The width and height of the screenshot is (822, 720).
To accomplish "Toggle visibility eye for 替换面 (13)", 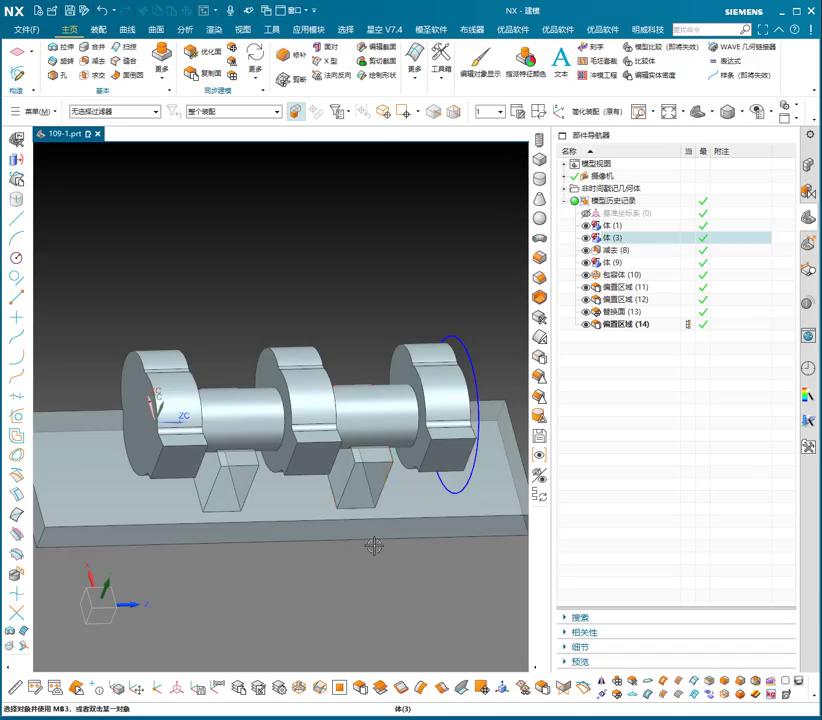I will tap(586, 312).
